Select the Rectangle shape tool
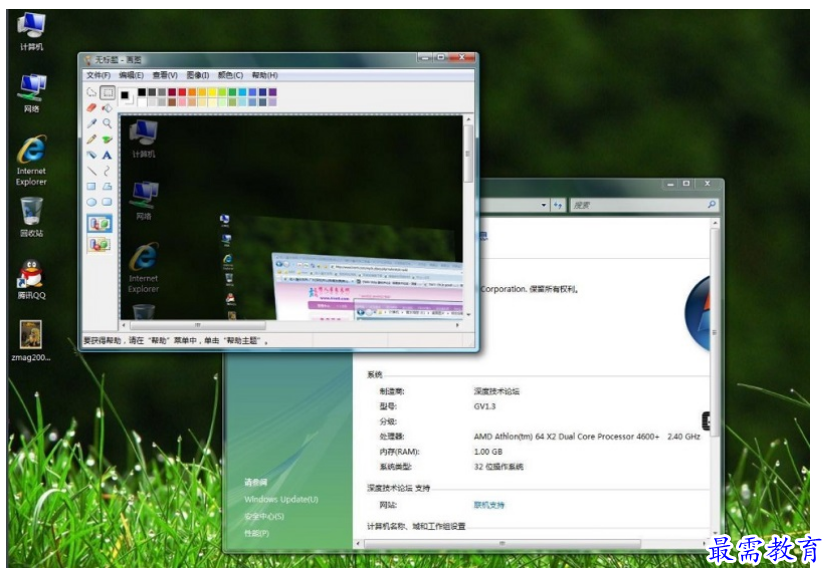Image resolution: width=830 pixels, height=581 pixels. pos(92,186)
